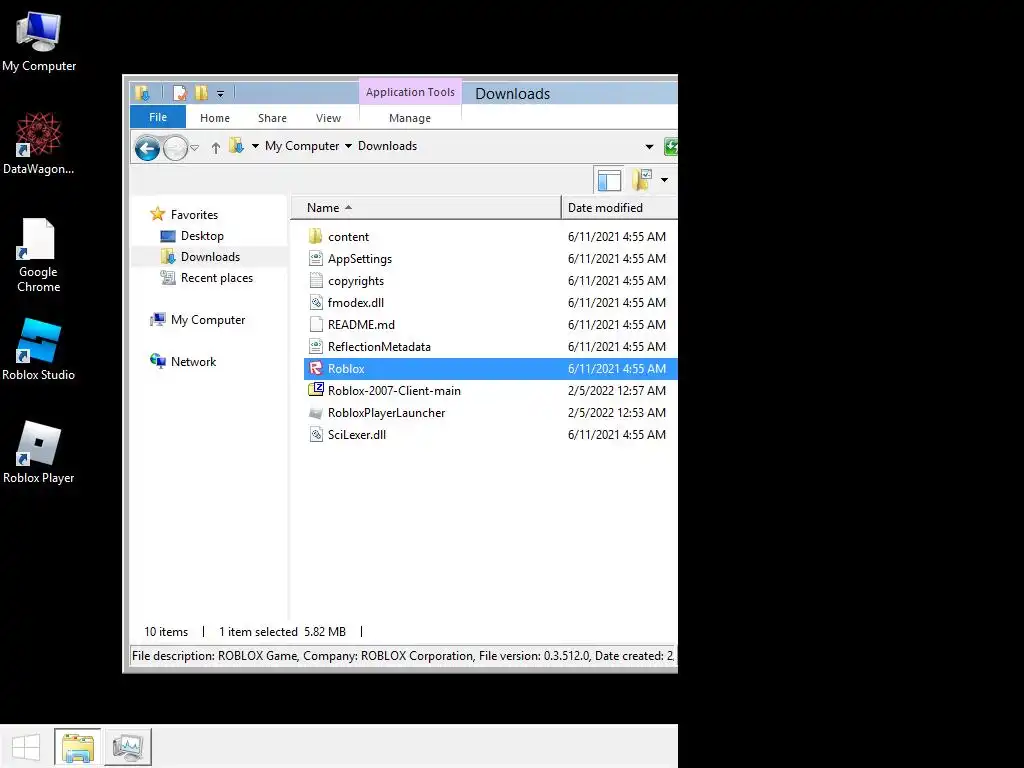The image size is (1024, 768).
Task: Open My Computer desktop icon
Action: 39,42
